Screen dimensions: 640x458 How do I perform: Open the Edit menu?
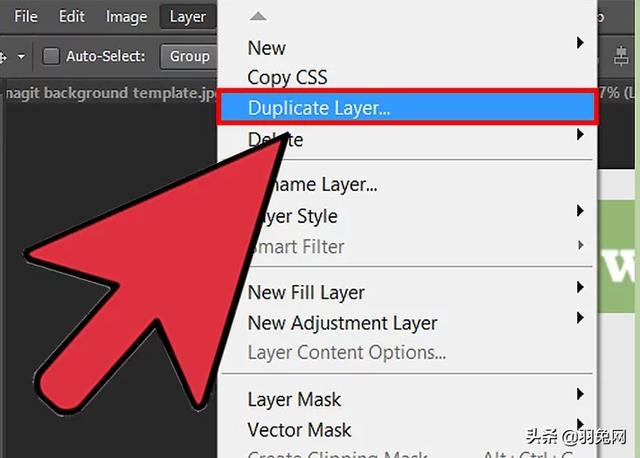click(x=72, y=17)
